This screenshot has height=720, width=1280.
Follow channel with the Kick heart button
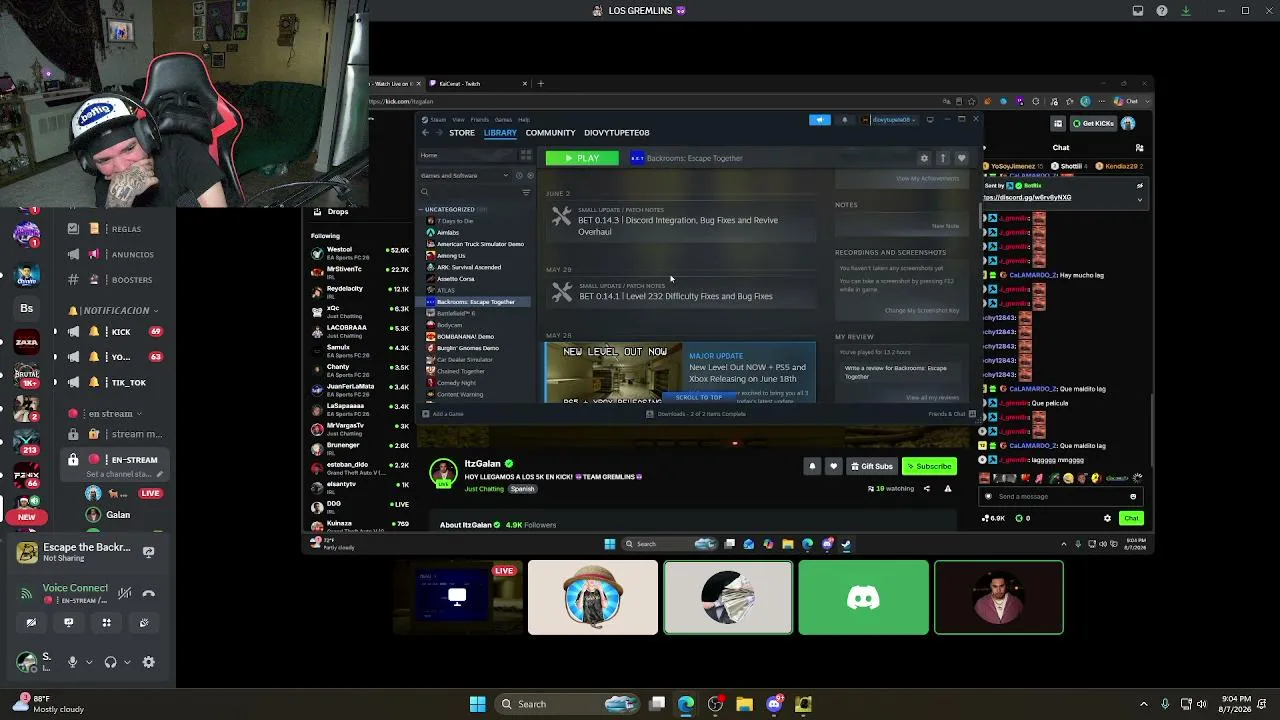[833, 466]
